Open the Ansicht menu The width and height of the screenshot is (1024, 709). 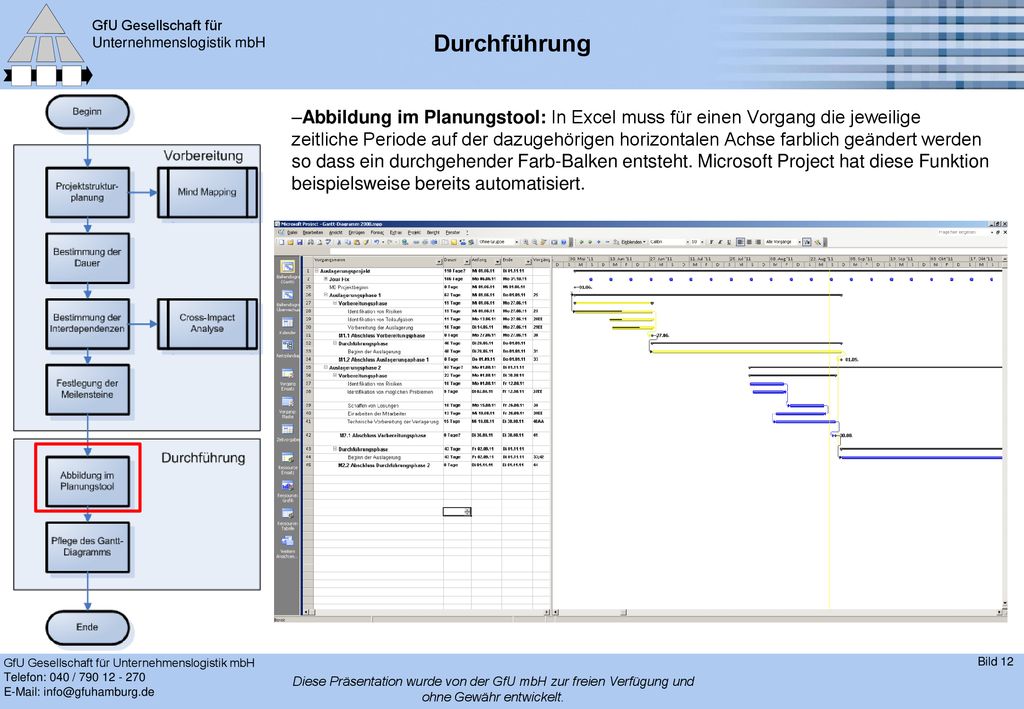pyautogui.click(x=335, y=232)
